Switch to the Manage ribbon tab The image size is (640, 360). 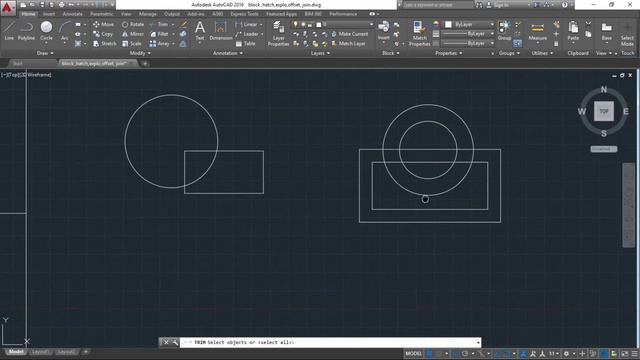(148, 14)
